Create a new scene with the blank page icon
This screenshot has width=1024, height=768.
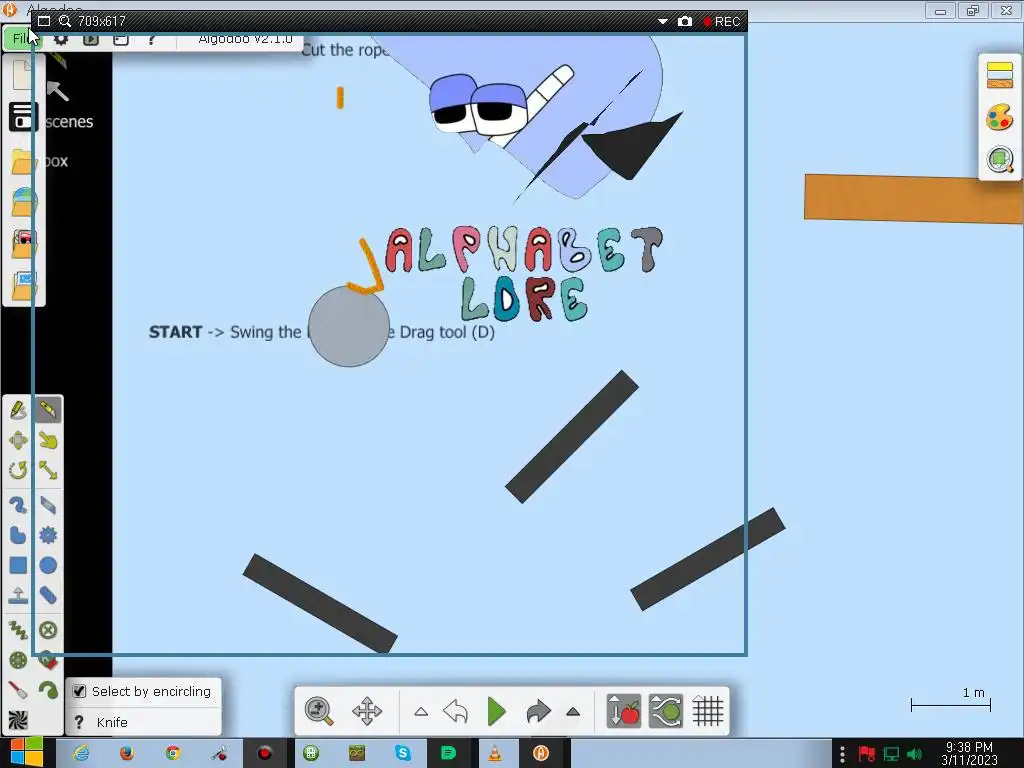(x=22, y=74)
